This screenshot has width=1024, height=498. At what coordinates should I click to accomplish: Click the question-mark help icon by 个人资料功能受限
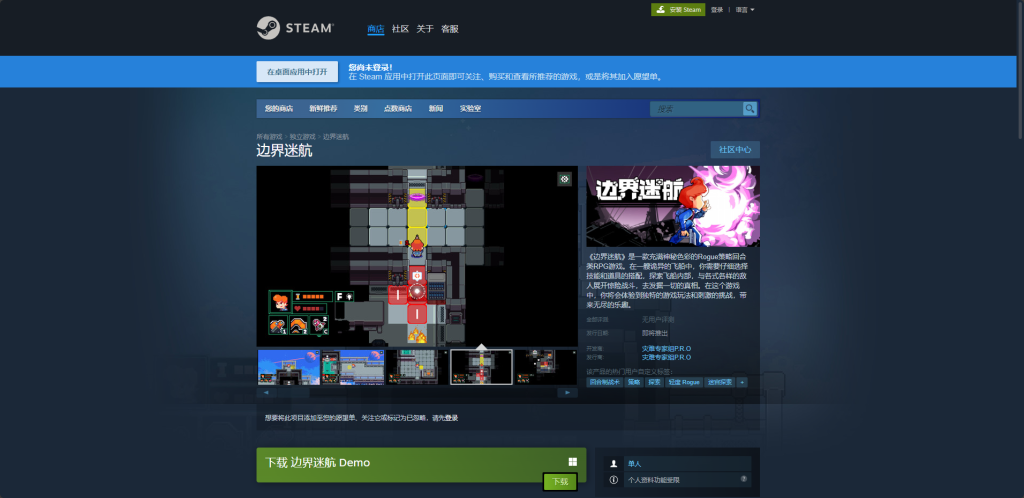(x=744, y=479)
